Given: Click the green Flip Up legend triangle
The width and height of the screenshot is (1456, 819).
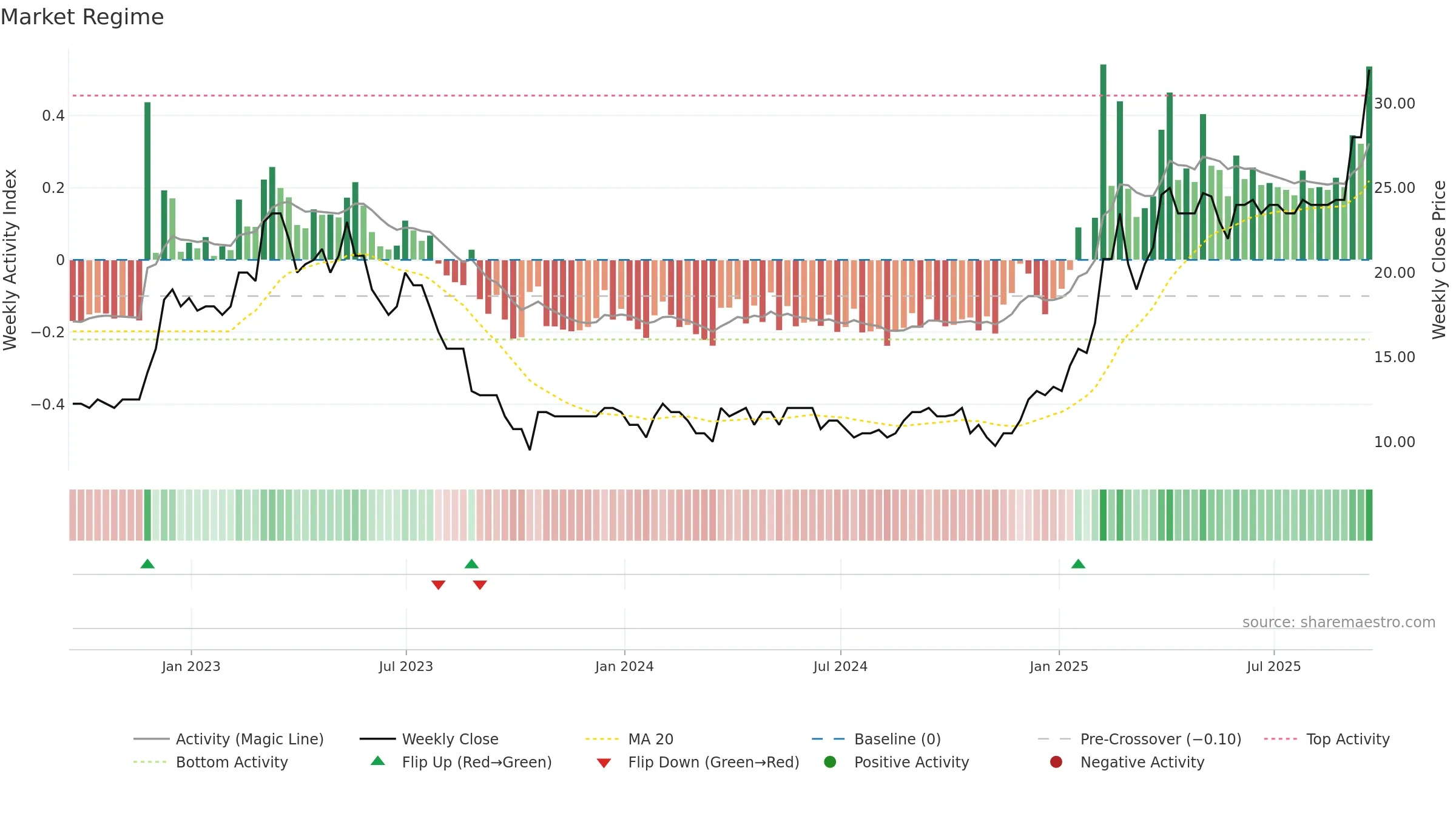Looking at the screenshot, I should point(378,761).
